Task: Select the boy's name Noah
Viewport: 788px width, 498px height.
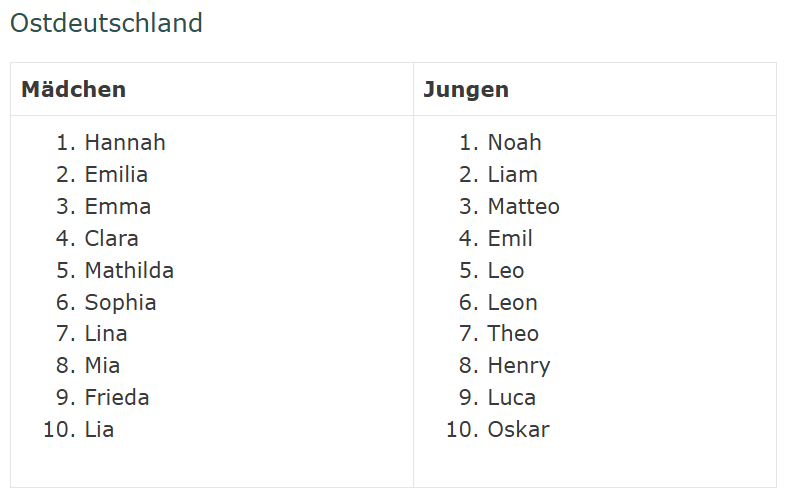Action: click(x=514, y=143)
